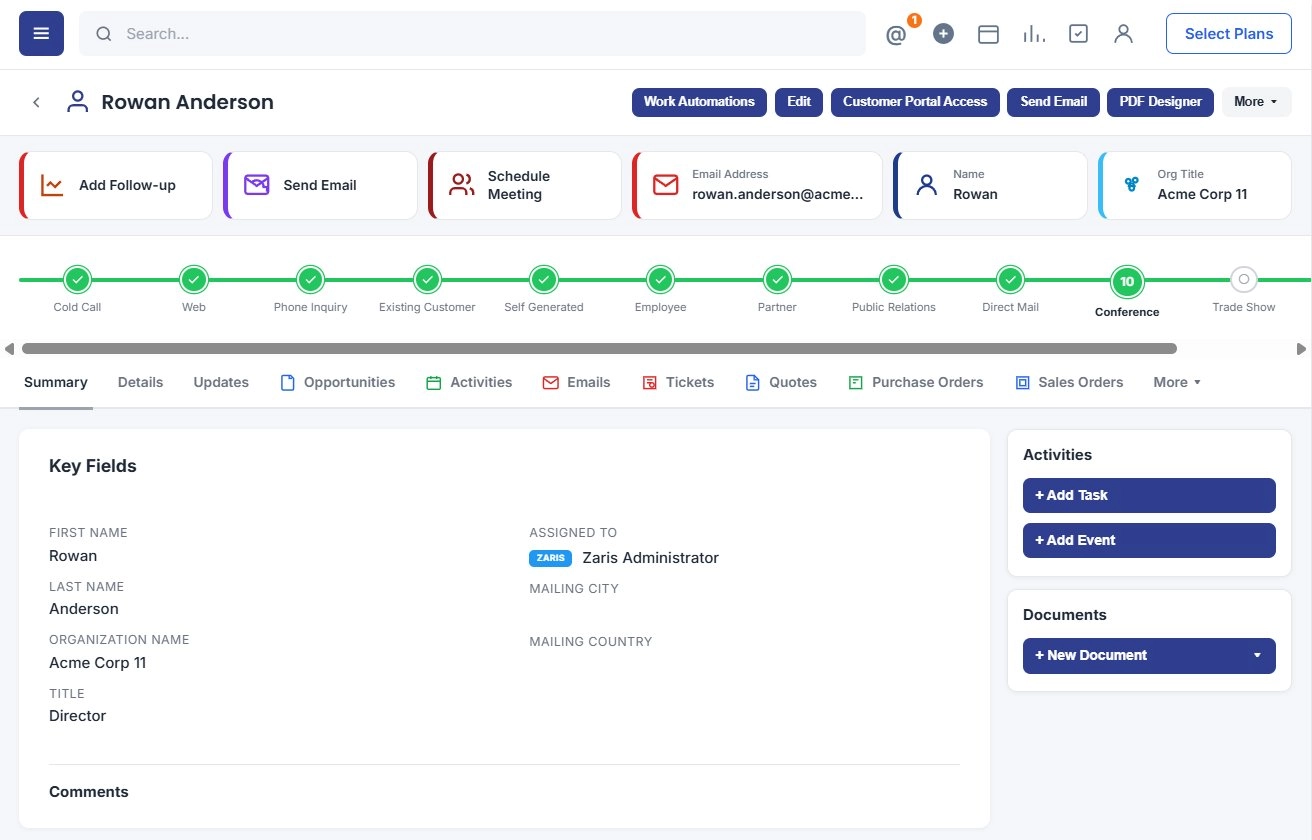Image resolution: width=1312 pixels, height=840 pixels.
Task: Click the Quotes tab document icon
Action: (x=753, y=382)
